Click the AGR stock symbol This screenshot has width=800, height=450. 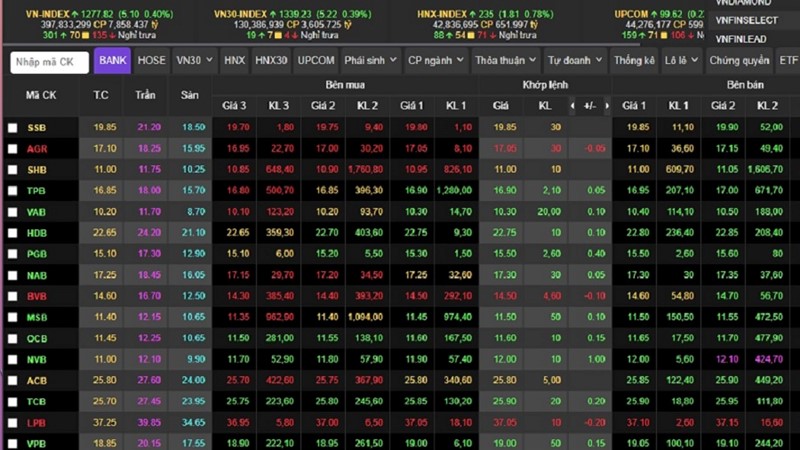click(x=37, y=149)
